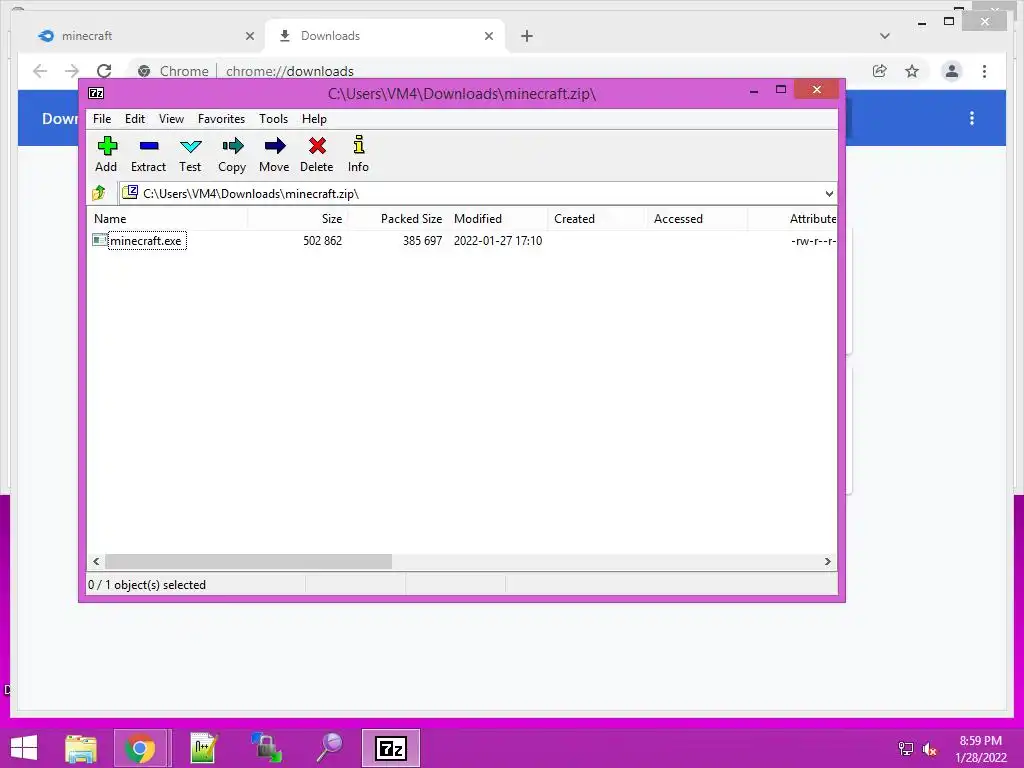This screenshot has height=768, width=1024.
Task: Click the 502 862 size value
Action: tap(323, 240)
